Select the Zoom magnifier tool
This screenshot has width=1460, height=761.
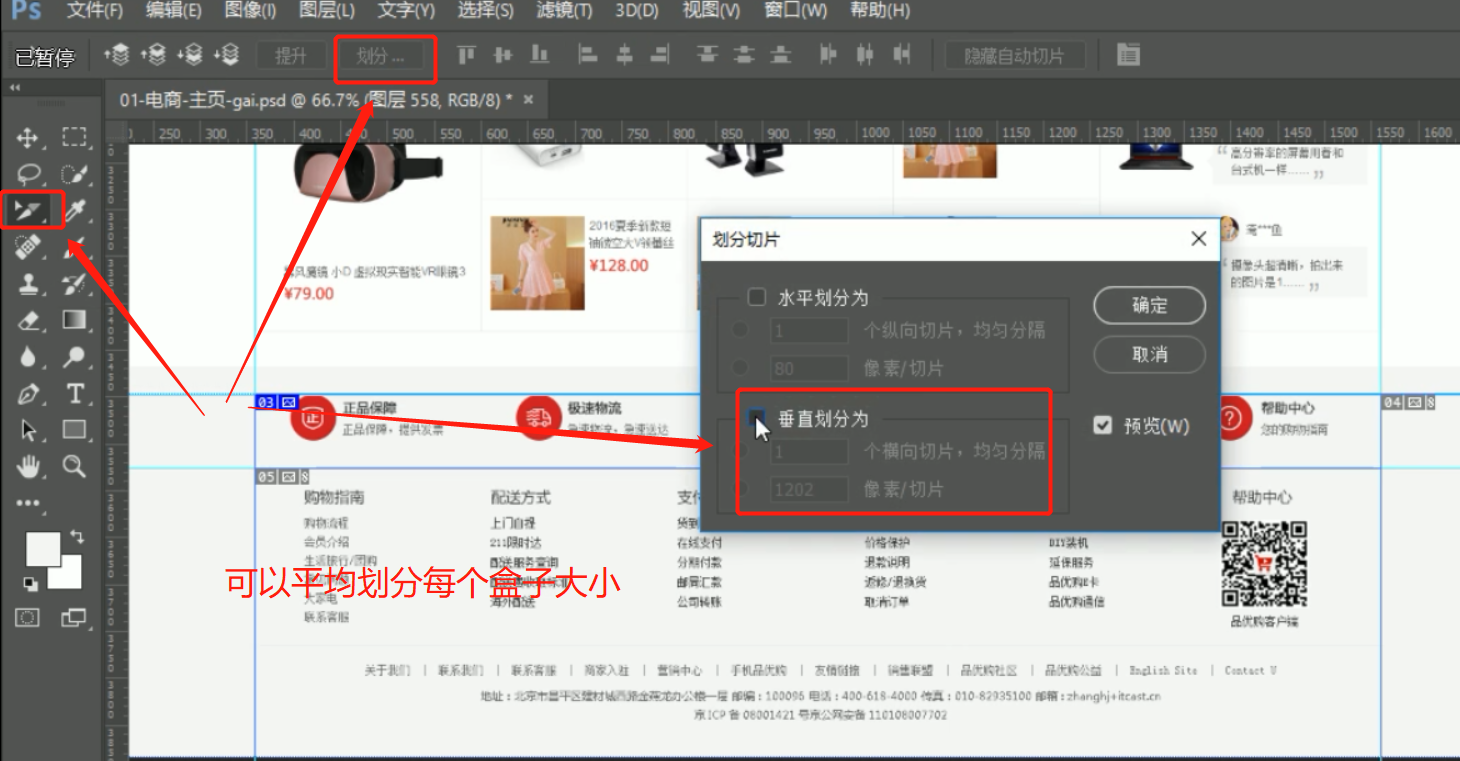pyautogui.click(x=74, y=466)
